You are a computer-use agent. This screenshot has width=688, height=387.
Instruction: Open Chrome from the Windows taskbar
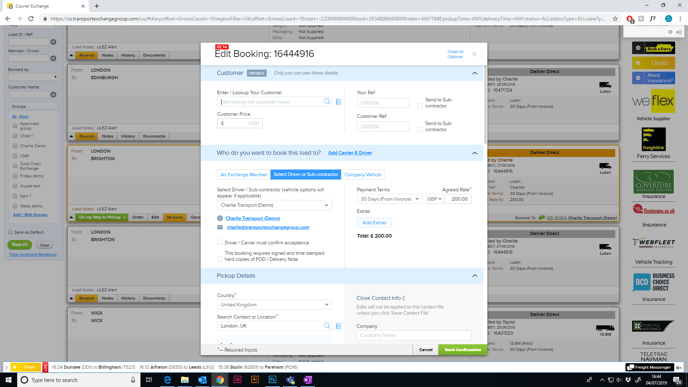point(220,380)
